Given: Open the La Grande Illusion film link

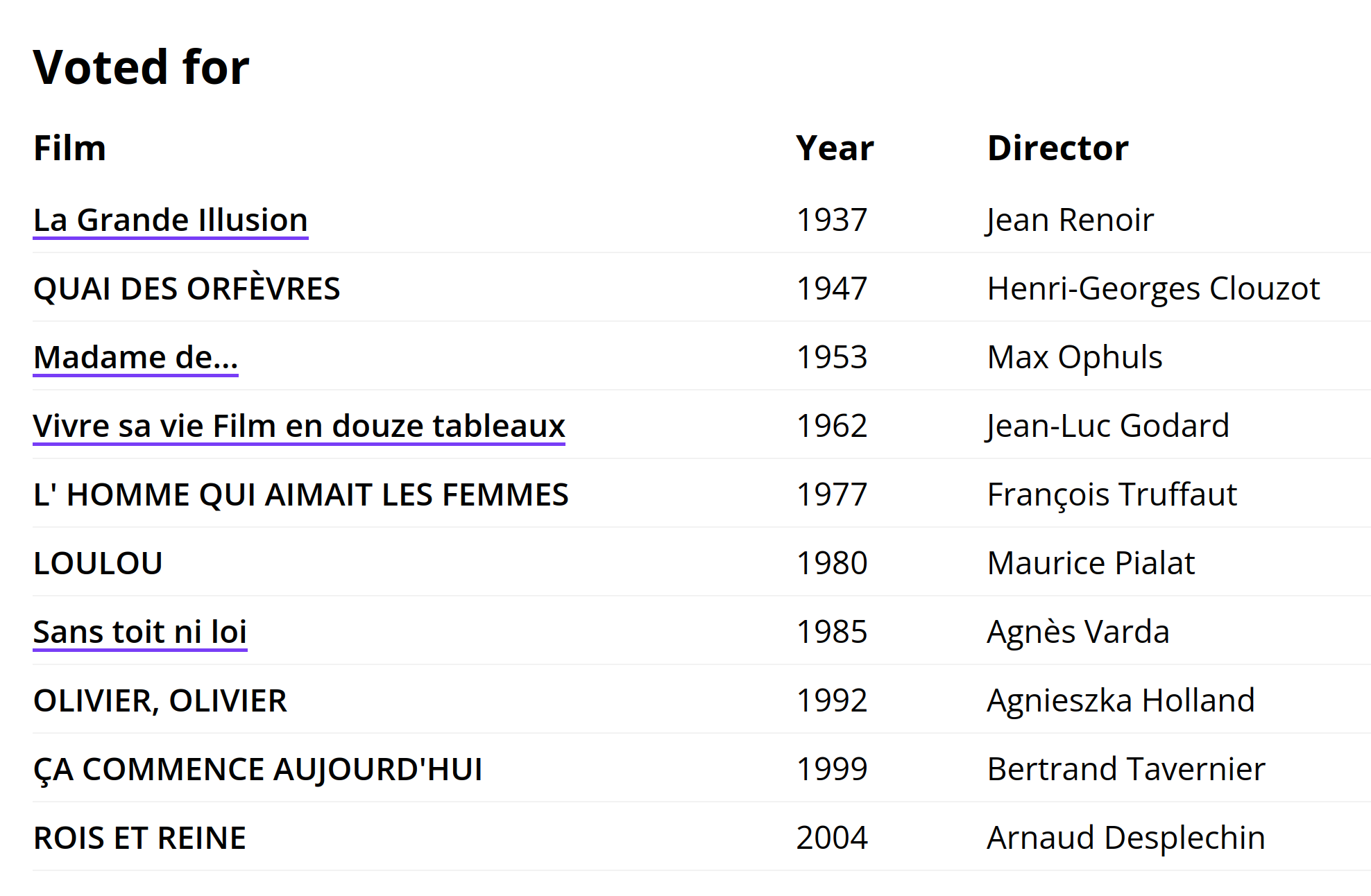Looking at the screenshot, I should pyautogui.click(x=171, y=220).
